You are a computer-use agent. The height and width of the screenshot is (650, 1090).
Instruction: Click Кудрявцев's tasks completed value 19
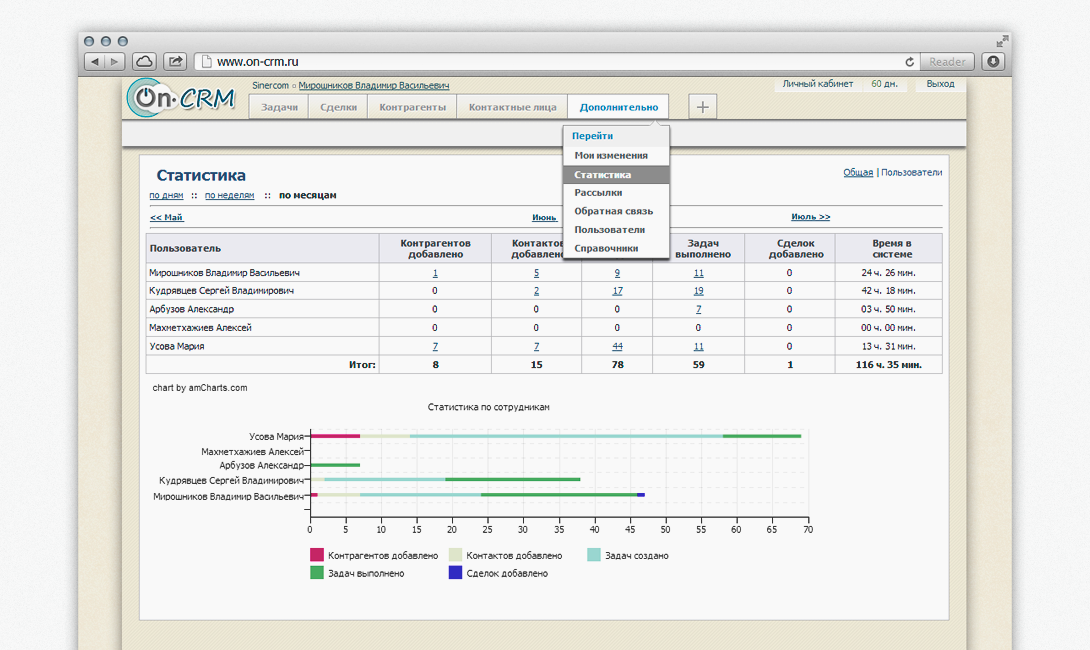point(699,291)
